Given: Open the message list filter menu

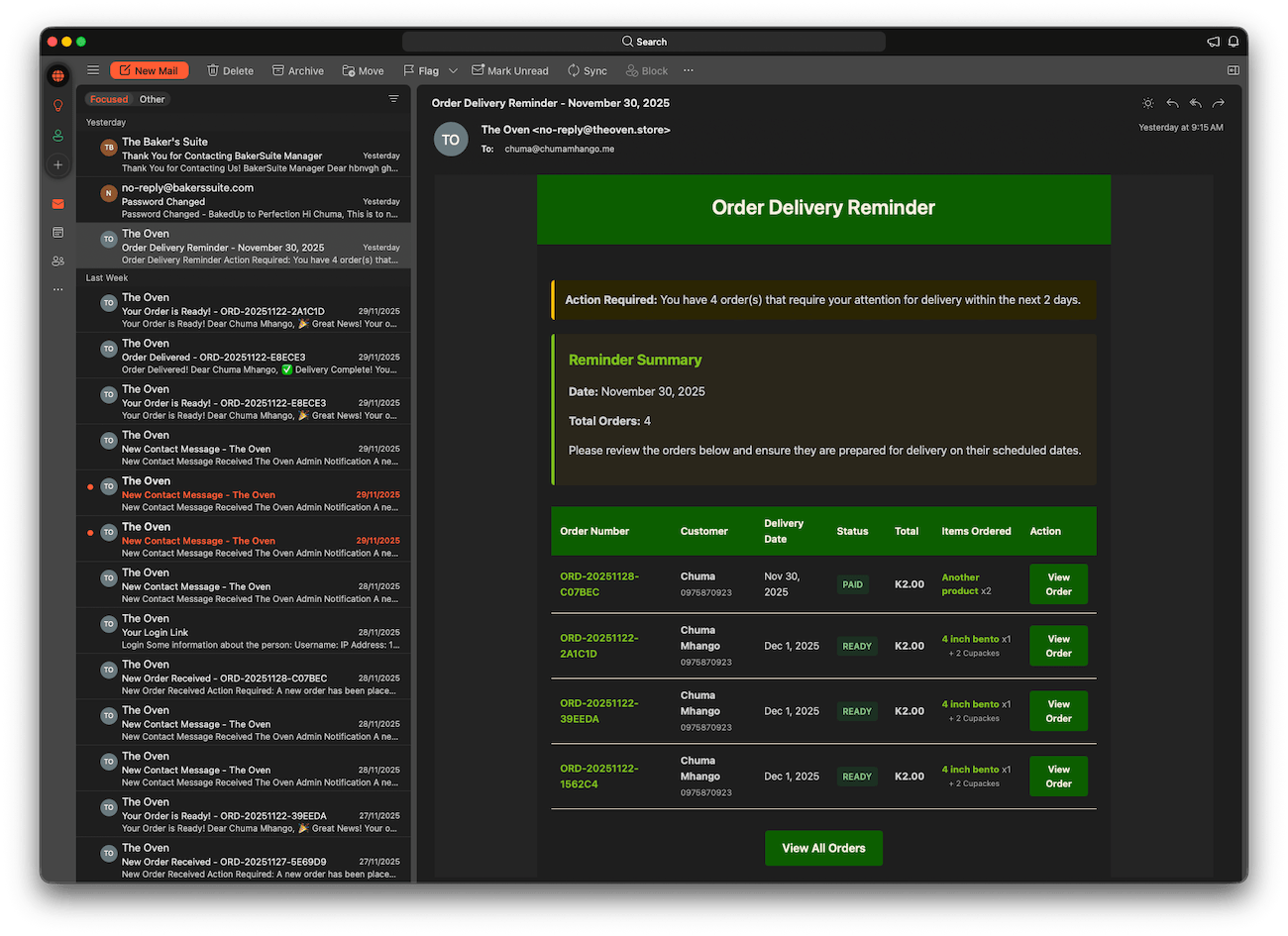Looking at the screenshot, I should click(x=393, y=99).
